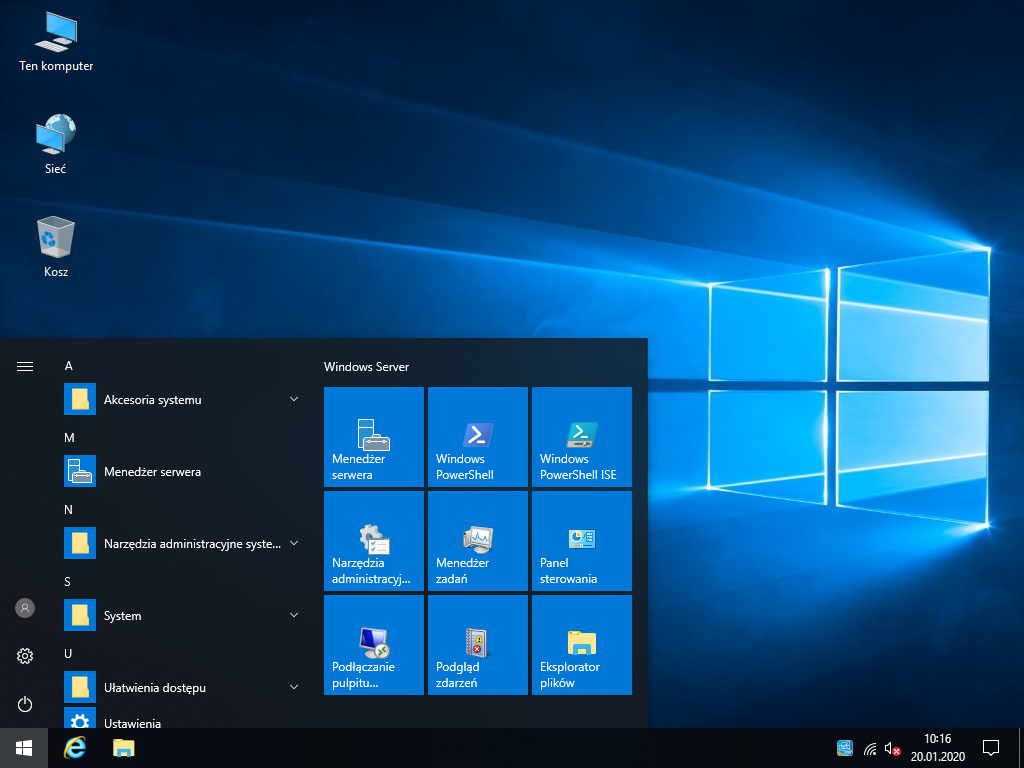Launch the Menedżer serwera tile
This screenshot has width=1024, height=768.
tap(374, 437)
